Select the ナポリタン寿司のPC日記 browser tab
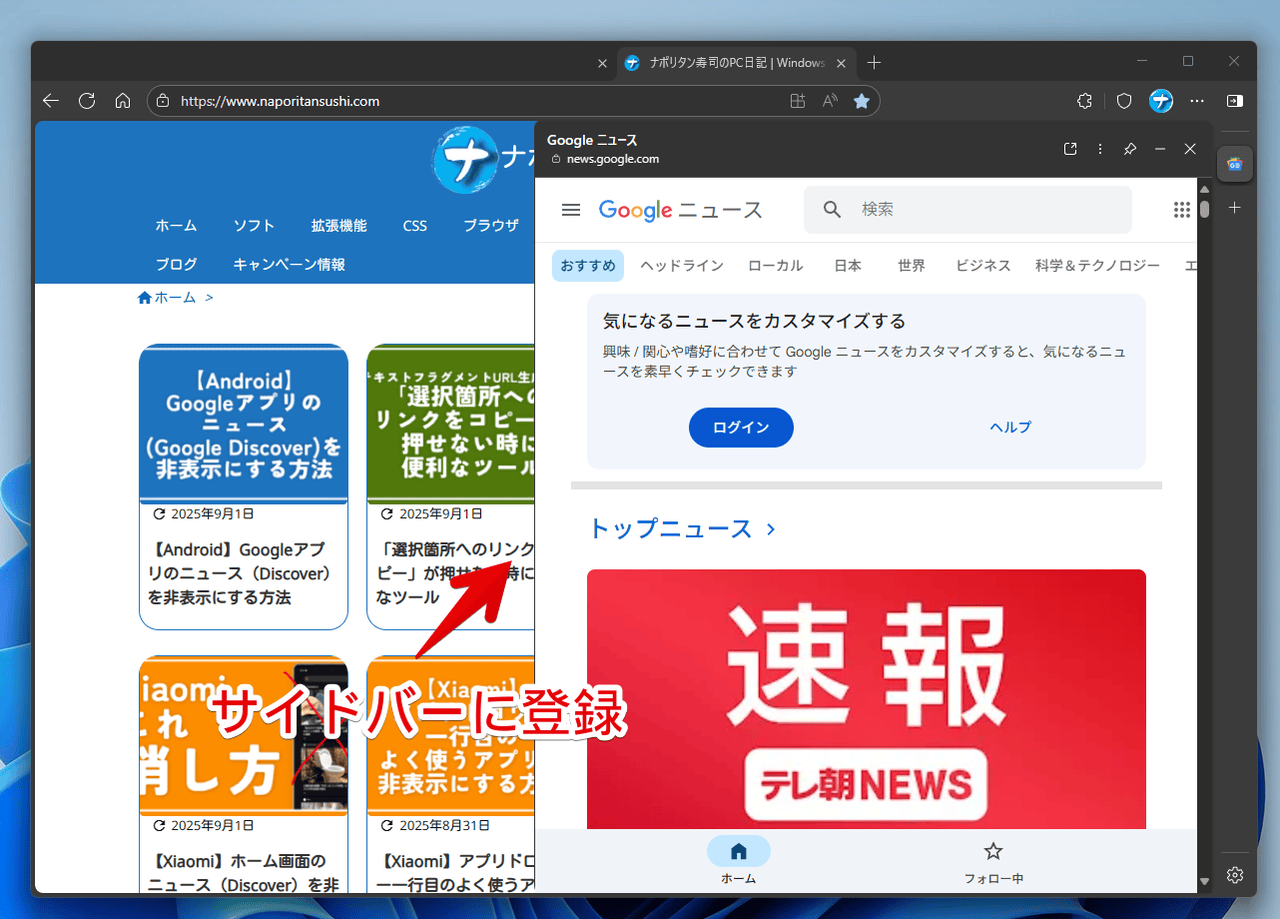The width and height of the screenshot is (1280, 919). [736, 63]
